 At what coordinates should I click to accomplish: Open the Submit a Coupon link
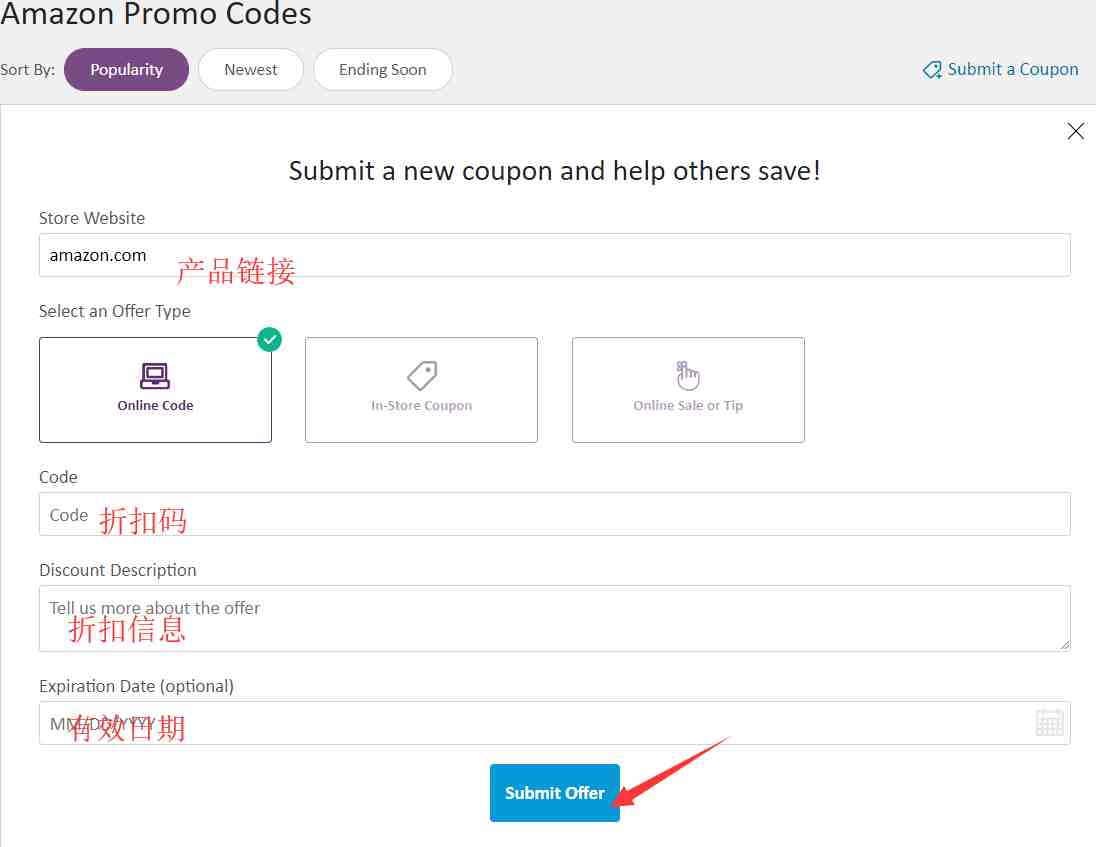click(1012, 69)
